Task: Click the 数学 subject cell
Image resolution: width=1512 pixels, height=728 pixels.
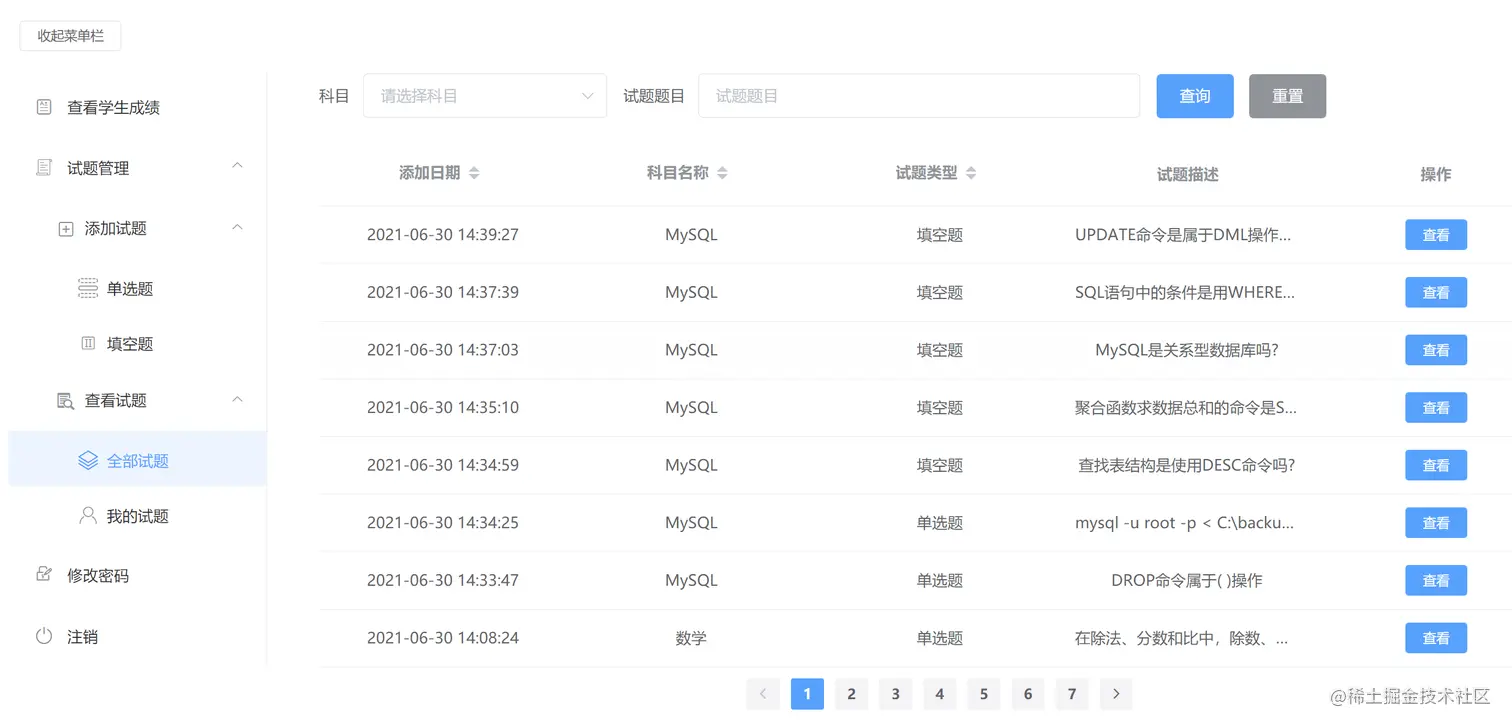Action: pyautogui.click(x=691, y=638)
